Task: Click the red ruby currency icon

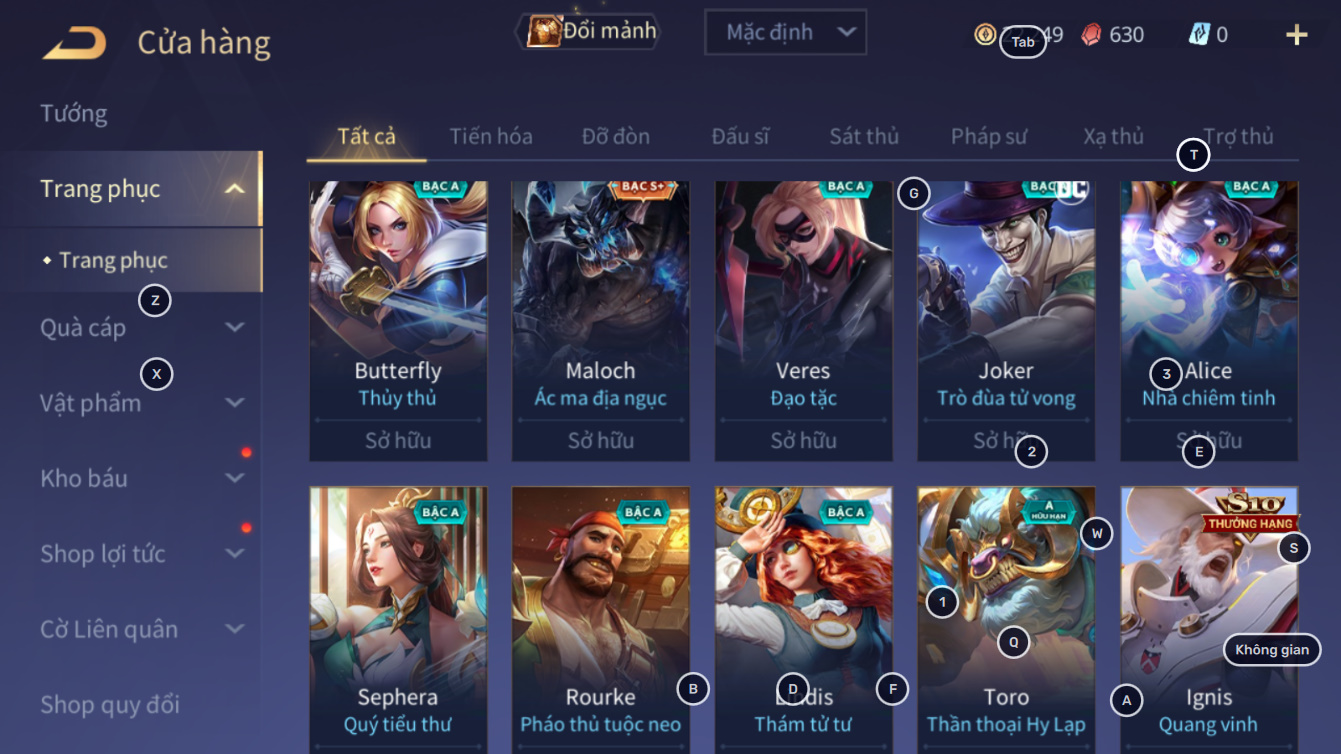Action: coord(1091,34)
